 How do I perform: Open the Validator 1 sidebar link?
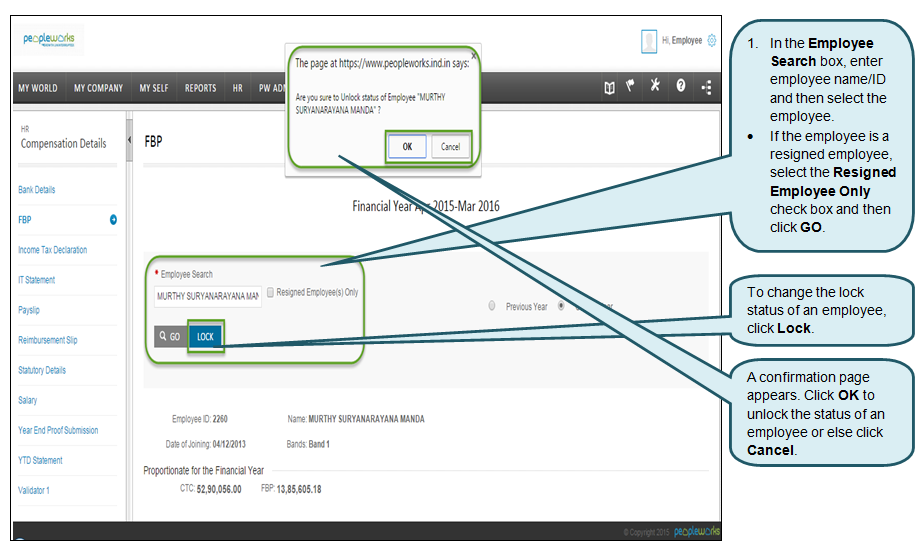[x=34, y=491]
